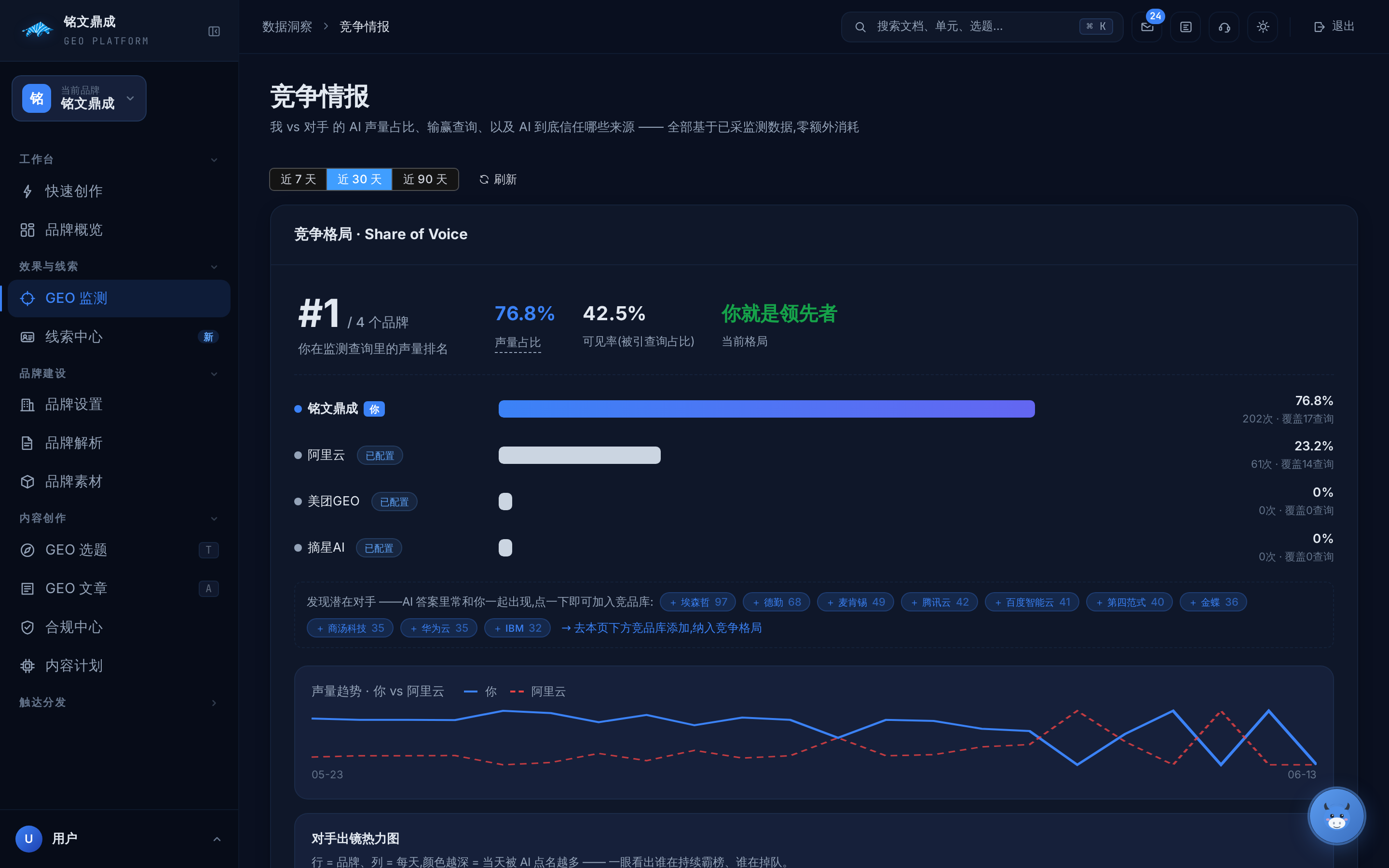Open the inbox with 24 notifications

pyautogui.click(x=1147, y=27)
